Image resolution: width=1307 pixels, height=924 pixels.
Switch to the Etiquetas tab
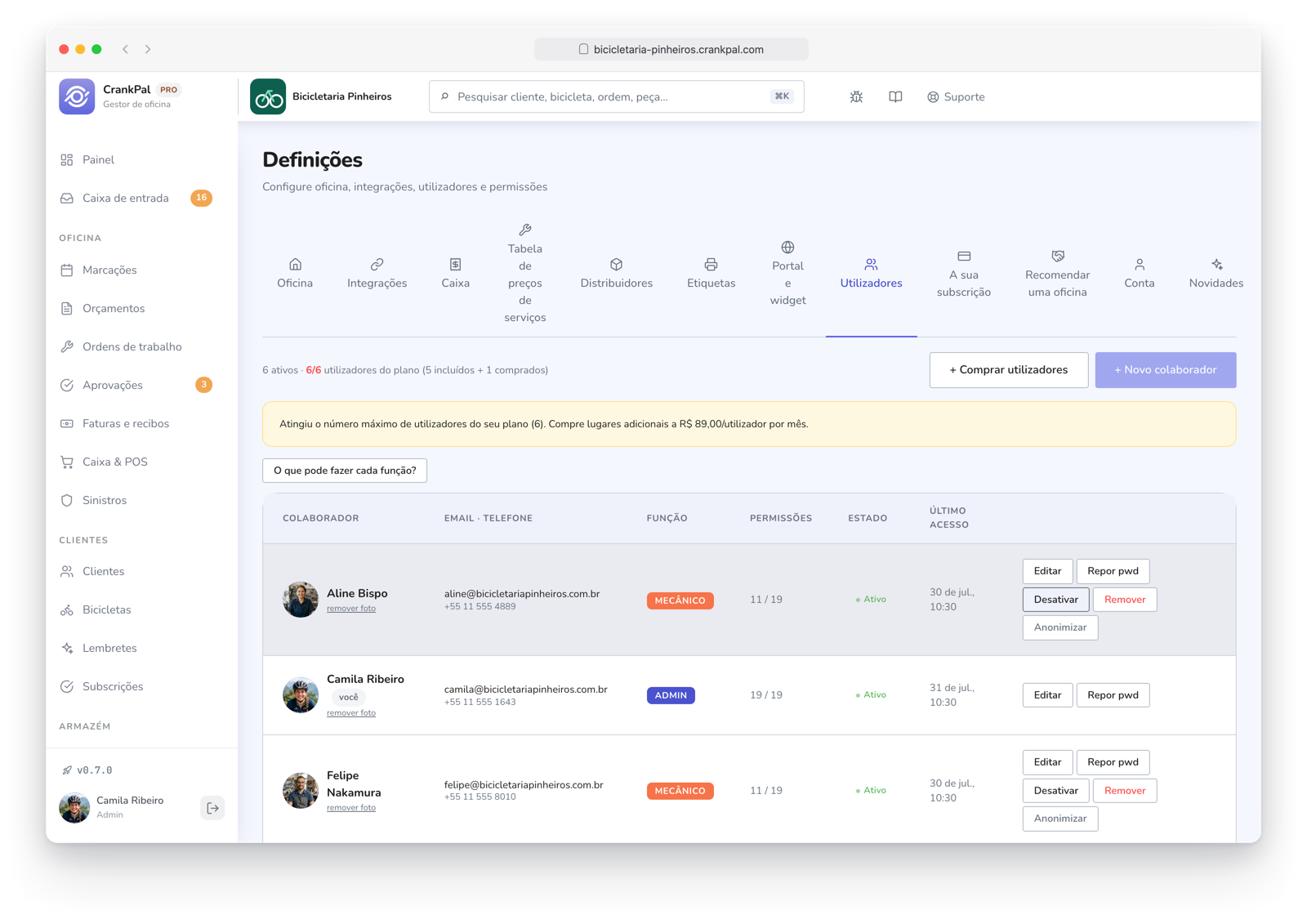point(711,274)
